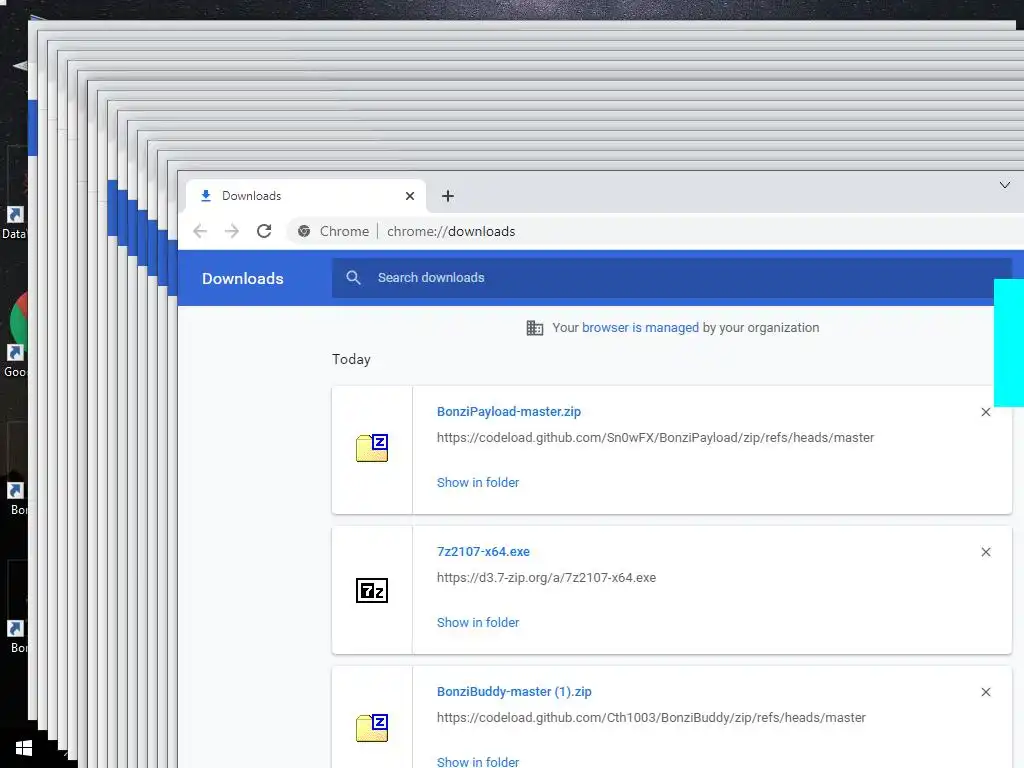Click the BonziPayload-master.zip file icon
This screenshot has width=1024, height=768.
click(372, 448)
